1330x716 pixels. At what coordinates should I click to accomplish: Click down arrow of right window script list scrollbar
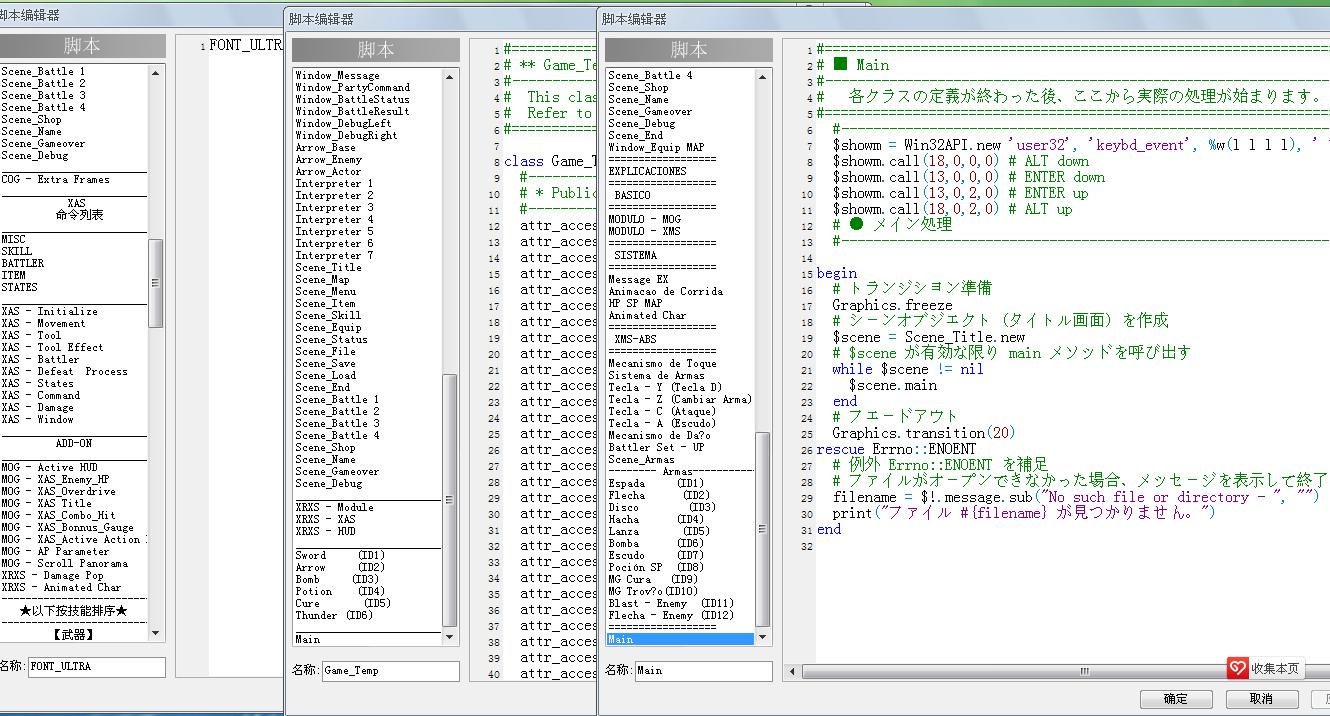(x=763, y=637)
